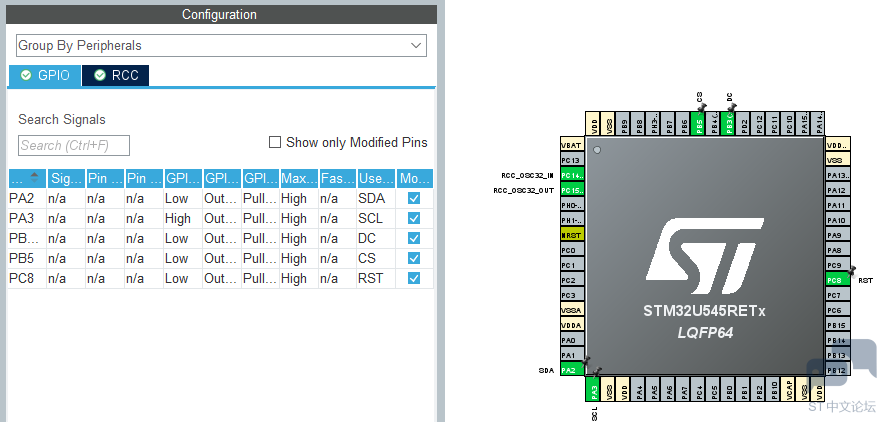Sort by the Max... column header
The width and height of the screenshot is (885, 422).
coord(299,179)
